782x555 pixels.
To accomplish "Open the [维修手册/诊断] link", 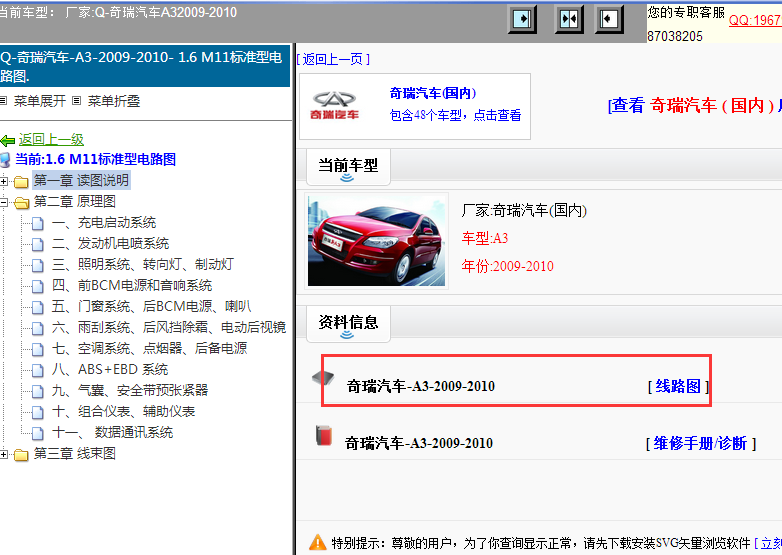I will [701, 443].
